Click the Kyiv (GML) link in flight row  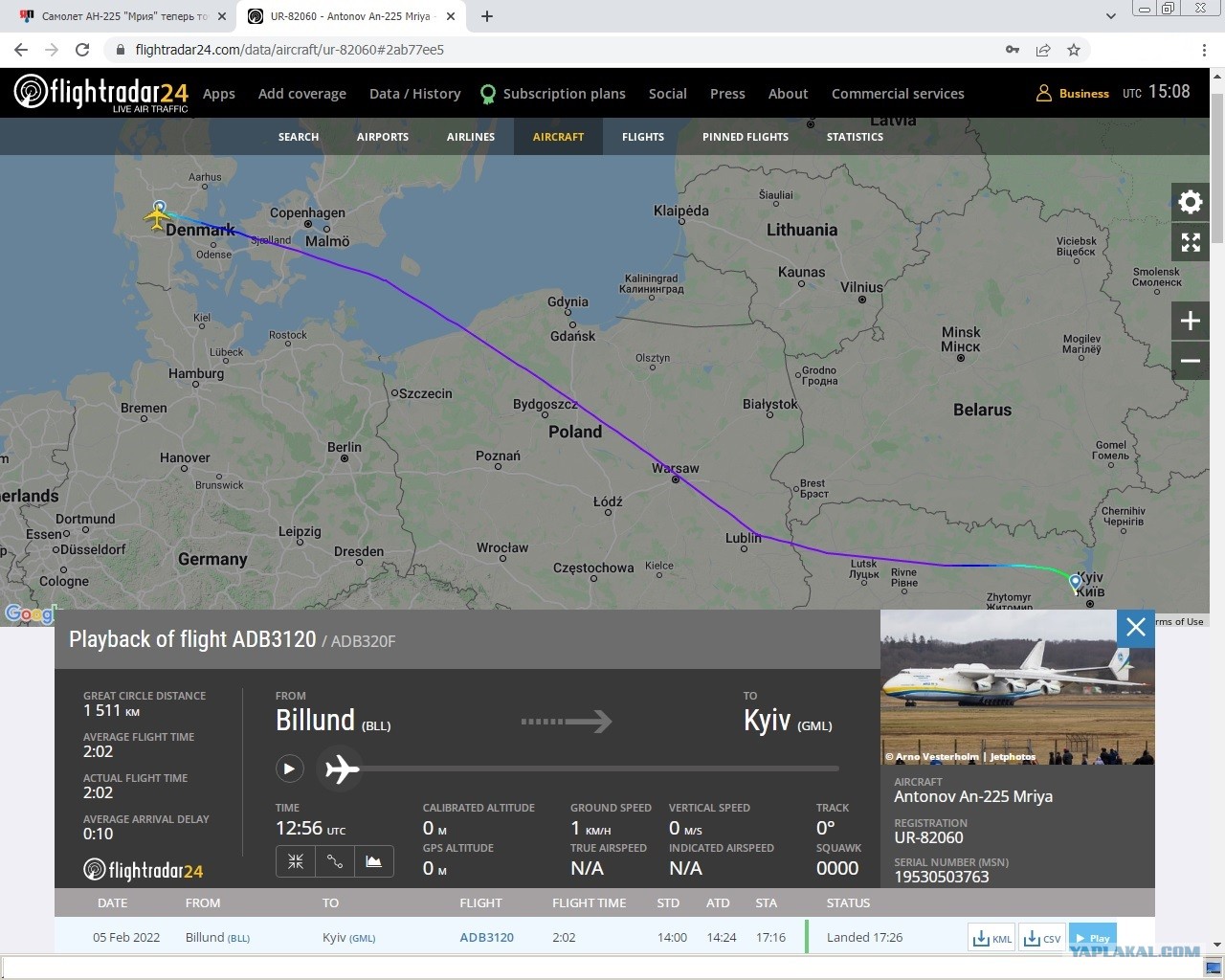(x=349, y=938)
